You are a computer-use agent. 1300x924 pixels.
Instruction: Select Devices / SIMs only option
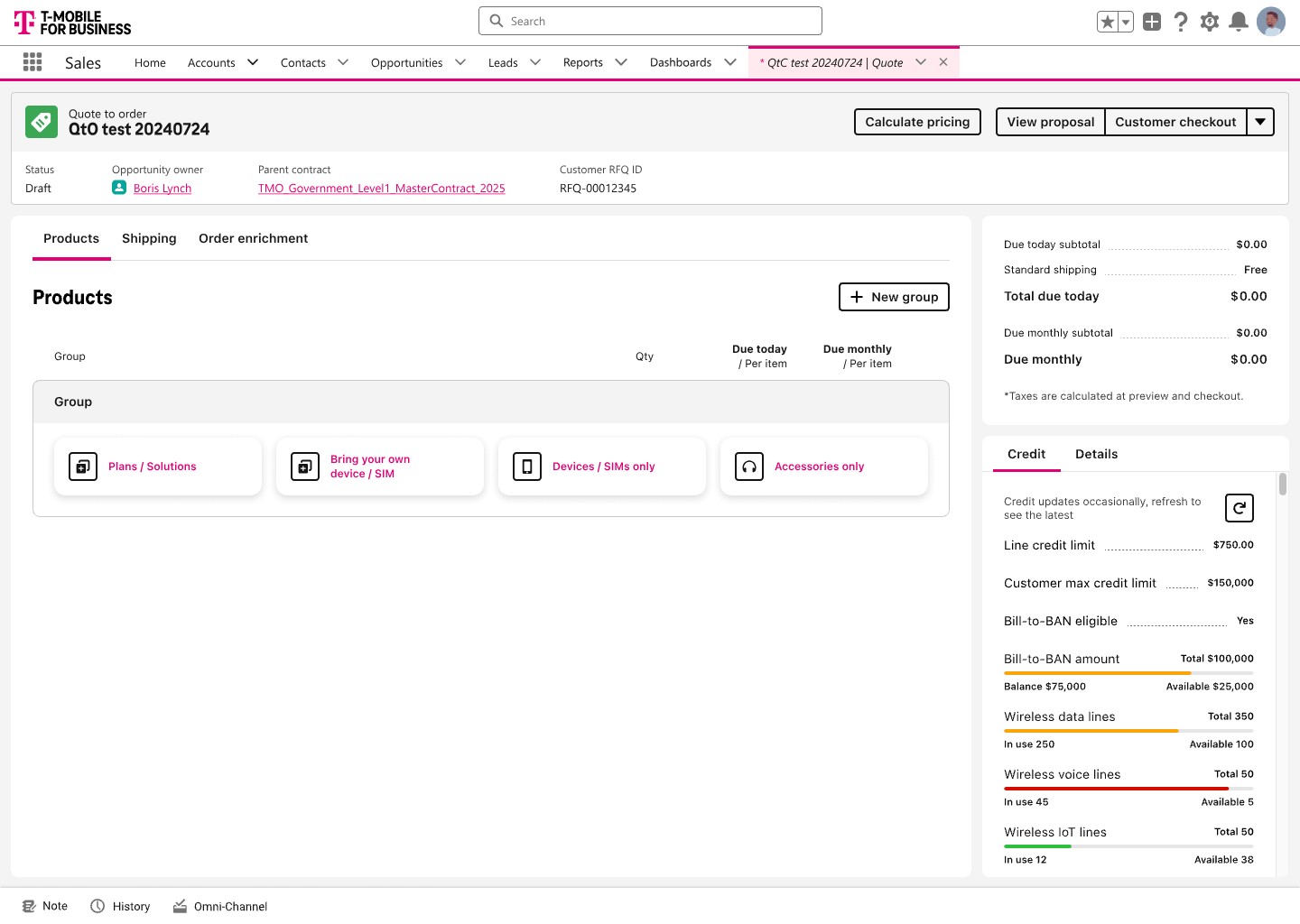(x=602, y=467)
